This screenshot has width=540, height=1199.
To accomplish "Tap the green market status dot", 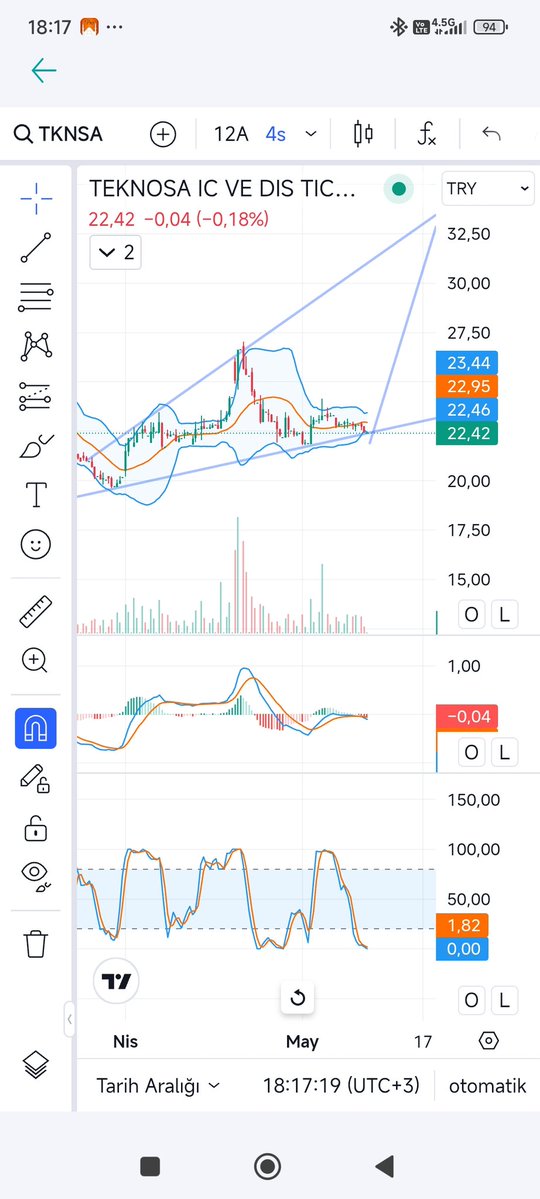I will coord(398,189).
